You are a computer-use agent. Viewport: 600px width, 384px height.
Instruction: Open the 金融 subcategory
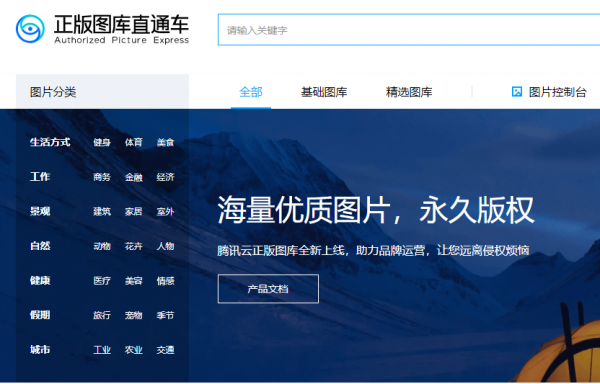(134, 177)
